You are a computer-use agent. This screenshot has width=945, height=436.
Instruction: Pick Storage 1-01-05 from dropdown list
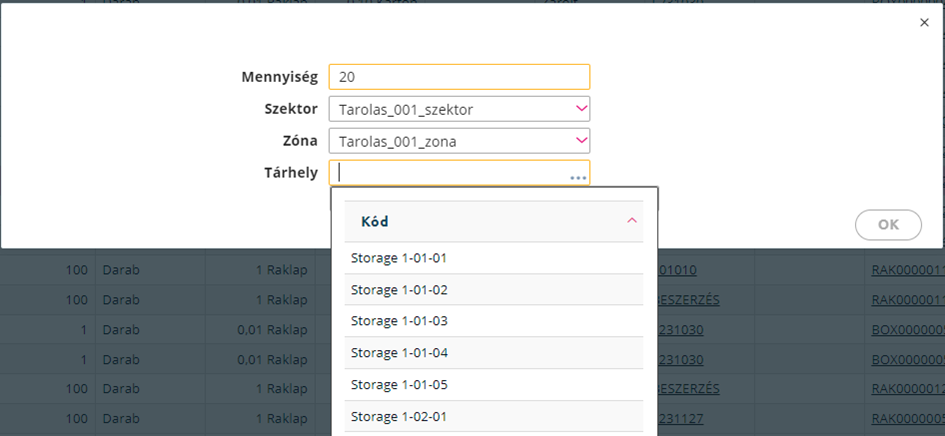coord(494,385)
